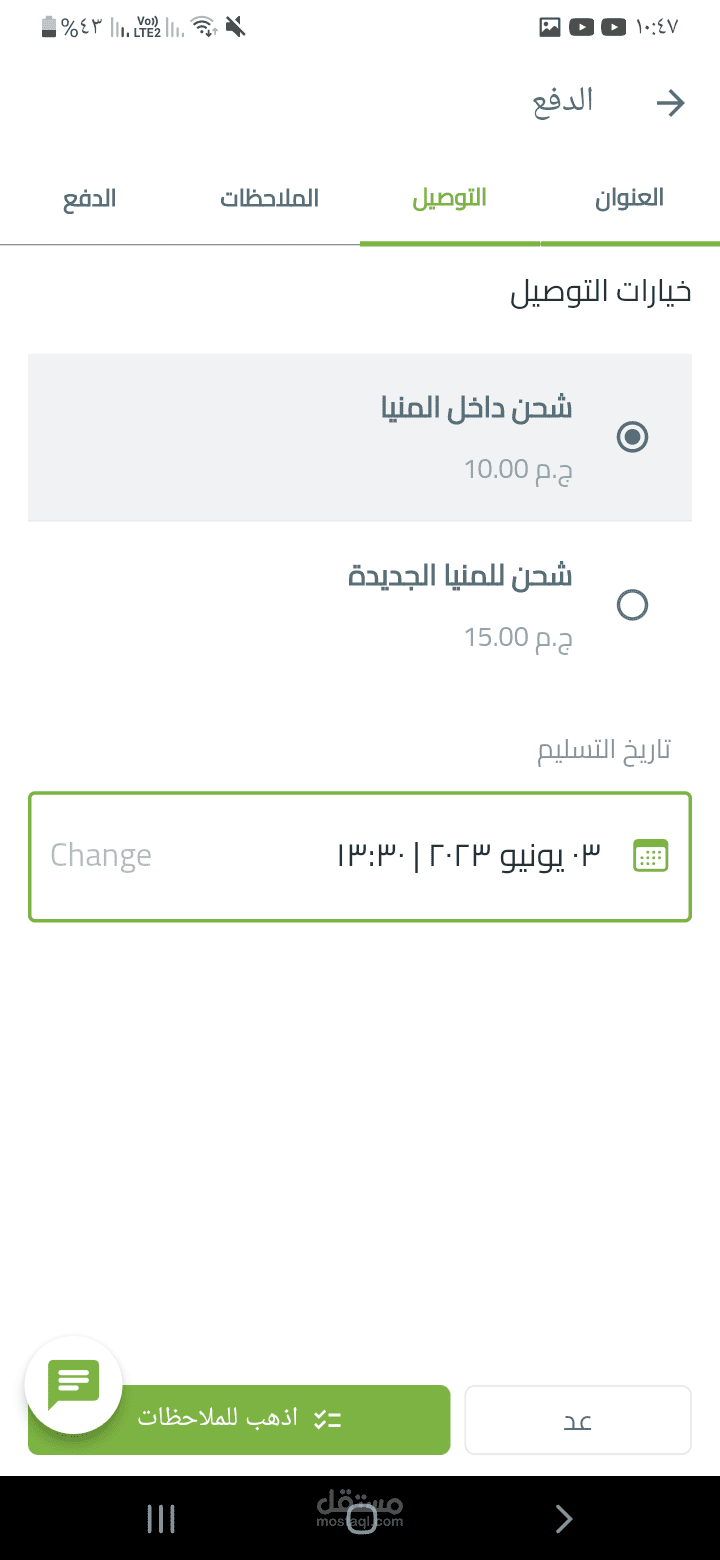Tap the calendar icon in delivery date

[x=651, y=856]
